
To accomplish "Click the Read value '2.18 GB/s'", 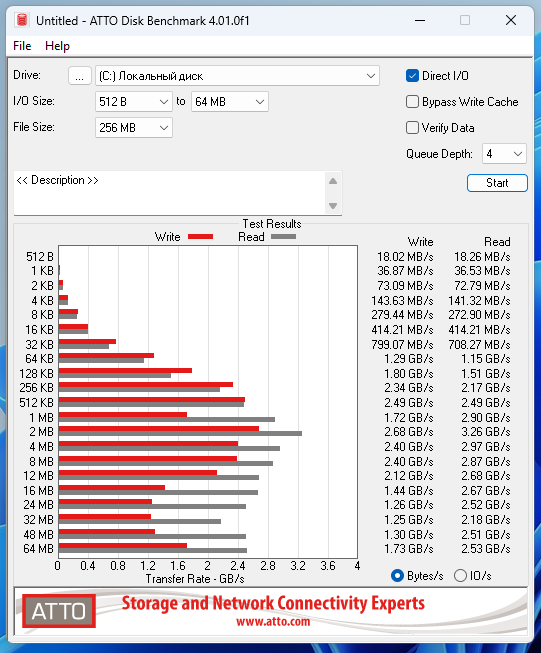I will [485, 520].
